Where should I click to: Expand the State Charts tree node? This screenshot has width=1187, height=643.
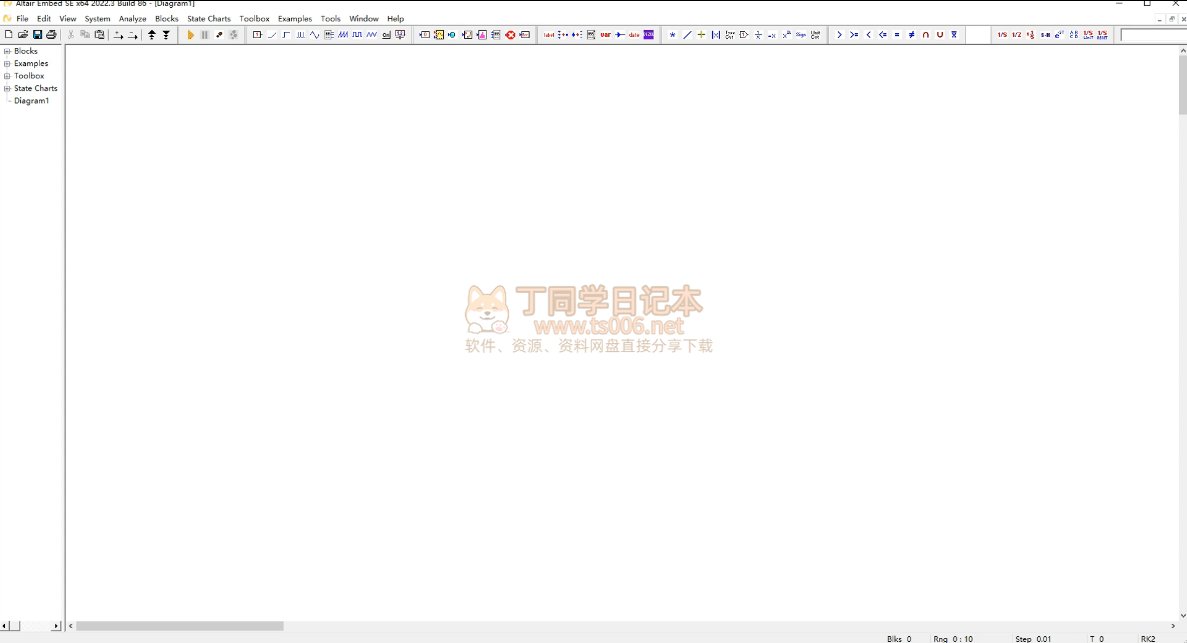coord(7,89)
